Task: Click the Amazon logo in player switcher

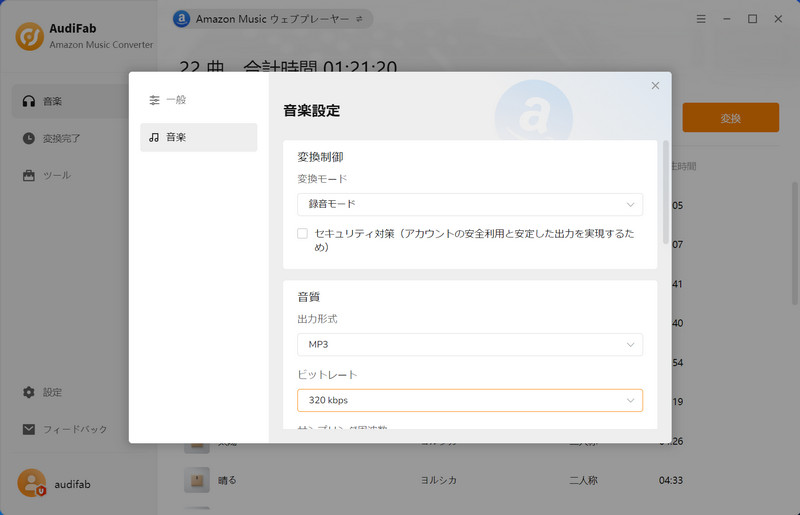Action: (x=182, y=19)
